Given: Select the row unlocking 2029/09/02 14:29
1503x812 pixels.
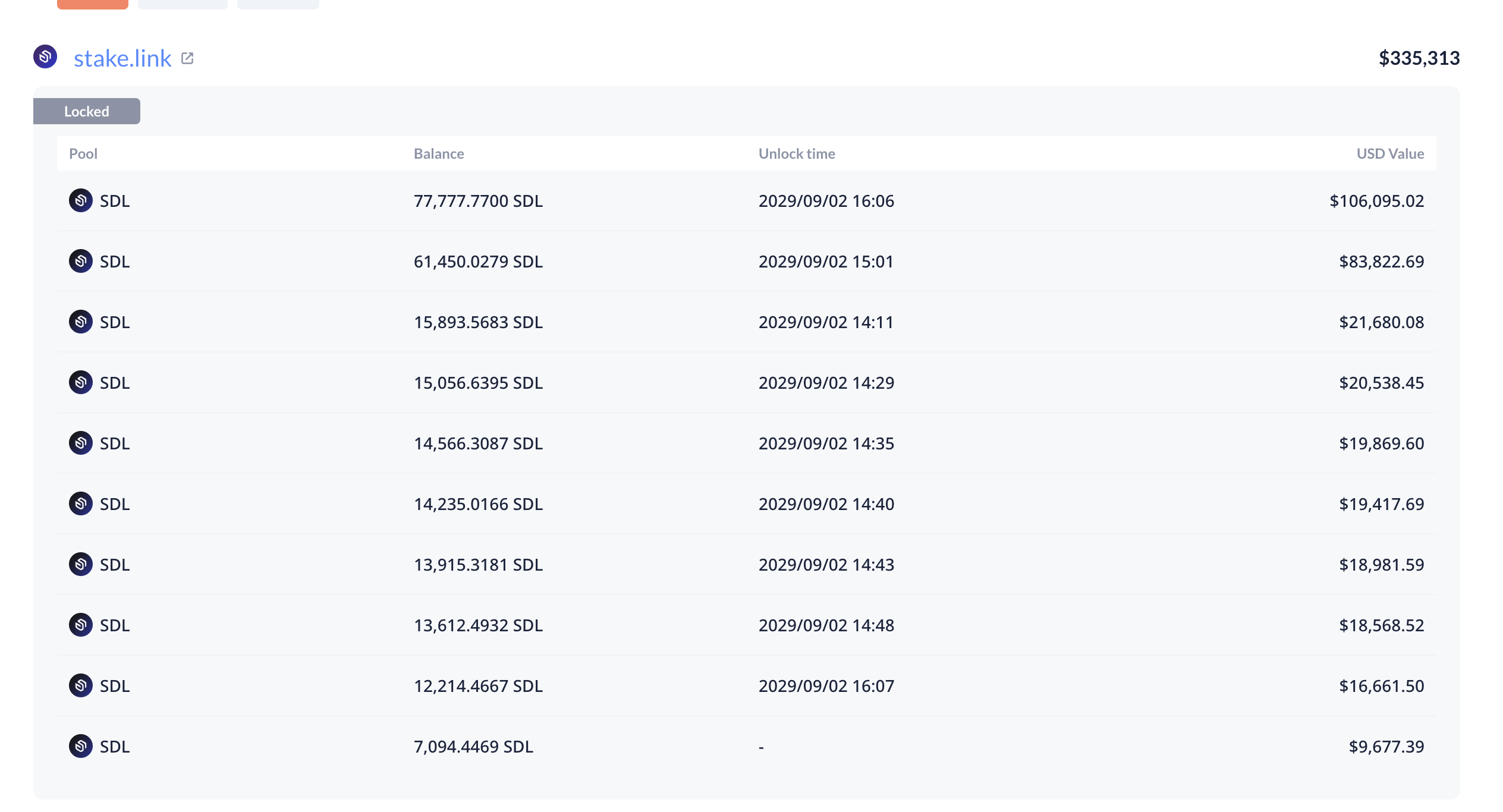Looking at the screenshot, I should (747, 383).
